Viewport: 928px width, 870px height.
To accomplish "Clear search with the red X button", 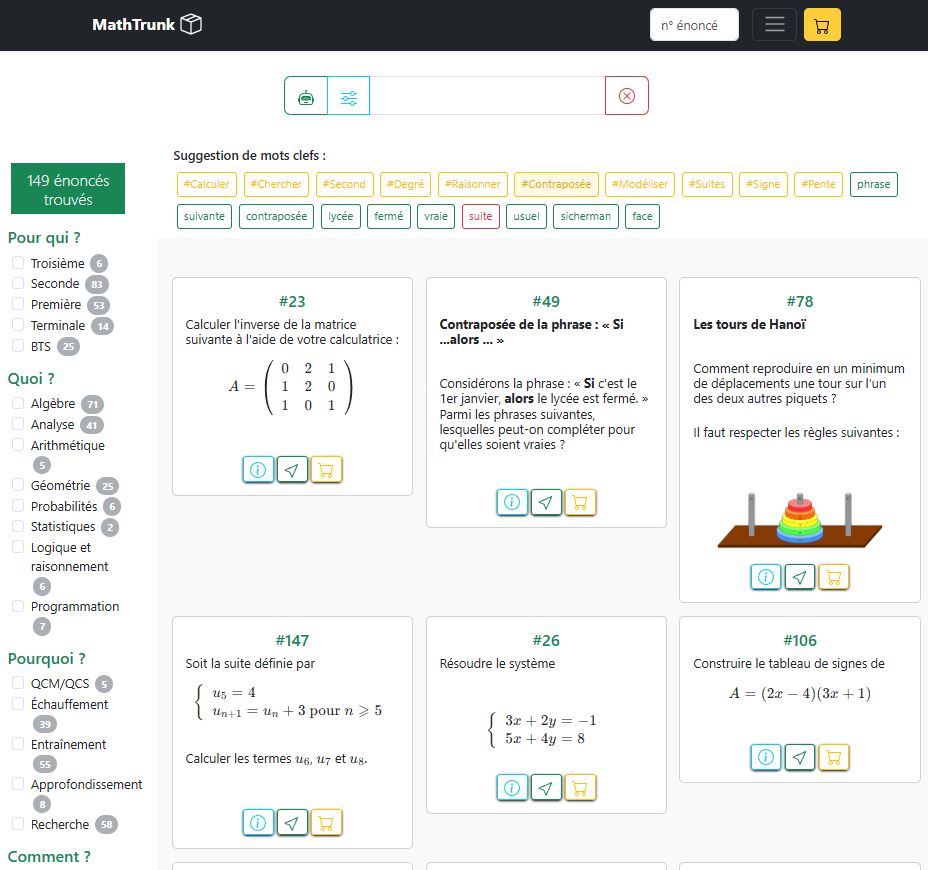I will pyautogui.click(x=627, y=96).
